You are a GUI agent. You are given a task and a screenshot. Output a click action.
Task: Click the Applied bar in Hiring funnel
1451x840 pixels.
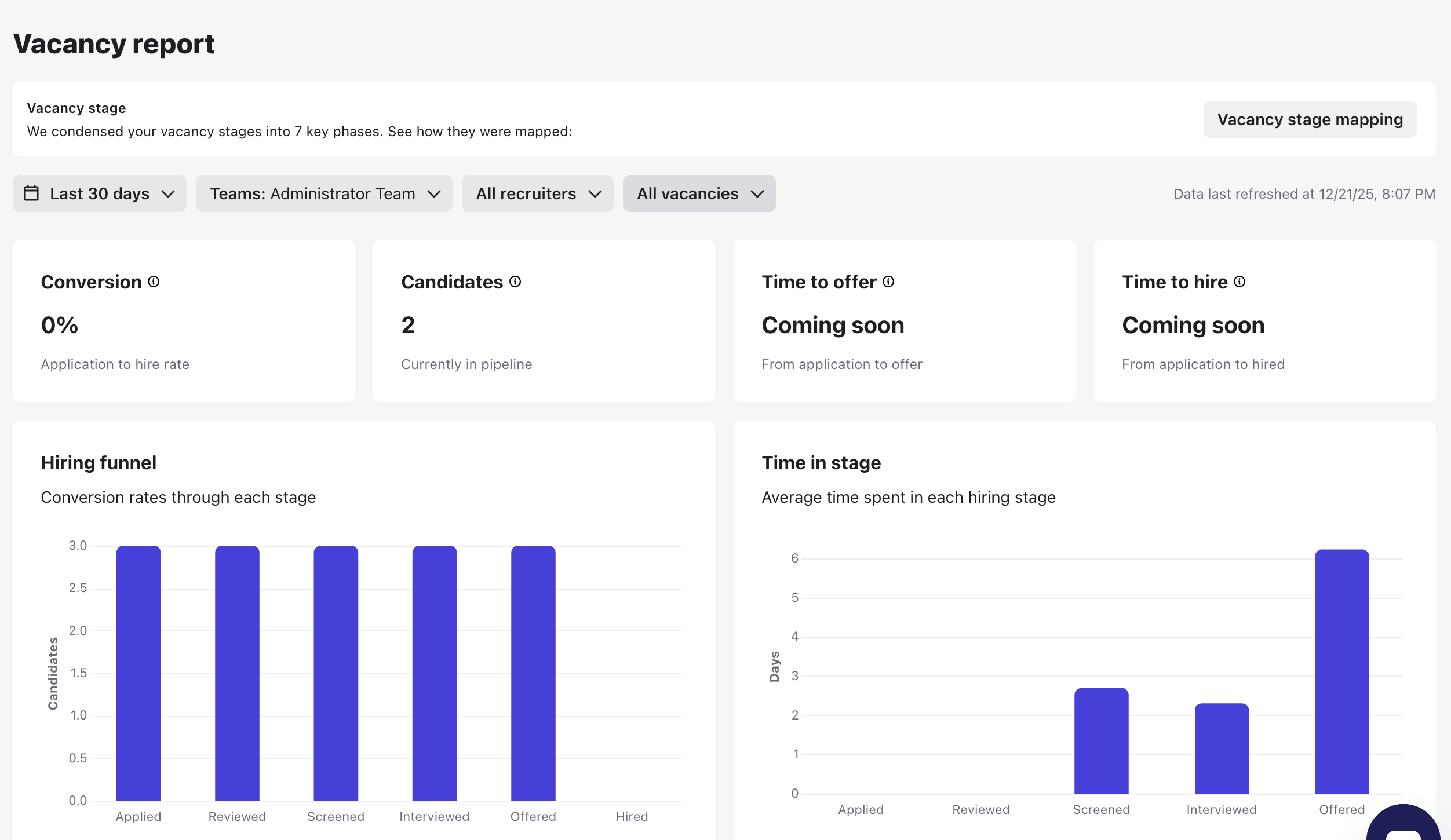click(x=138, y=672)
